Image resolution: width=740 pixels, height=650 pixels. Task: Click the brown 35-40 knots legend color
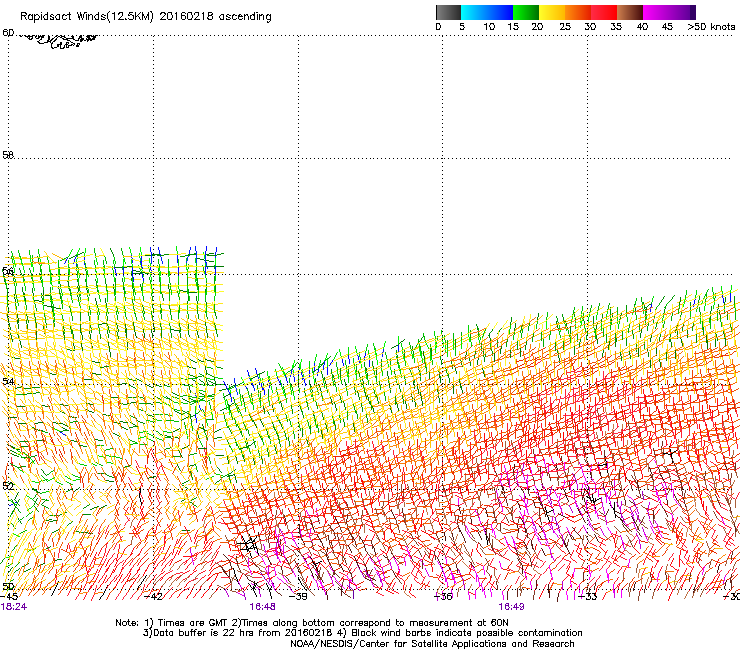tap(630, 12)
